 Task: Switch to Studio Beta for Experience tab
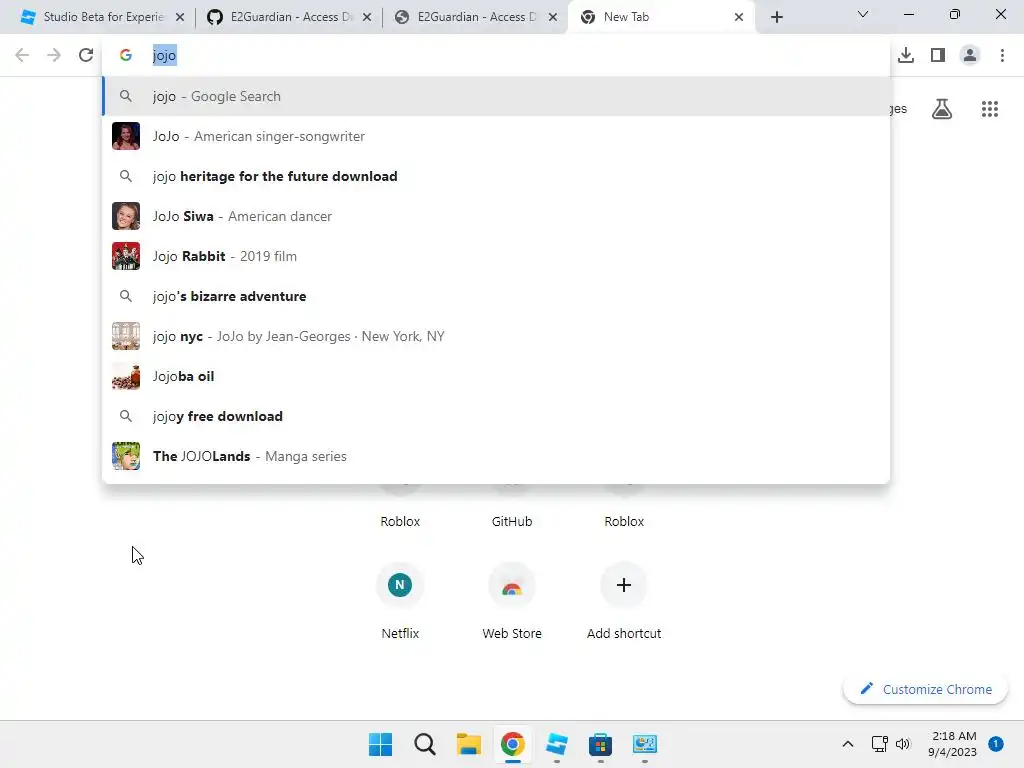pos(103,17)
